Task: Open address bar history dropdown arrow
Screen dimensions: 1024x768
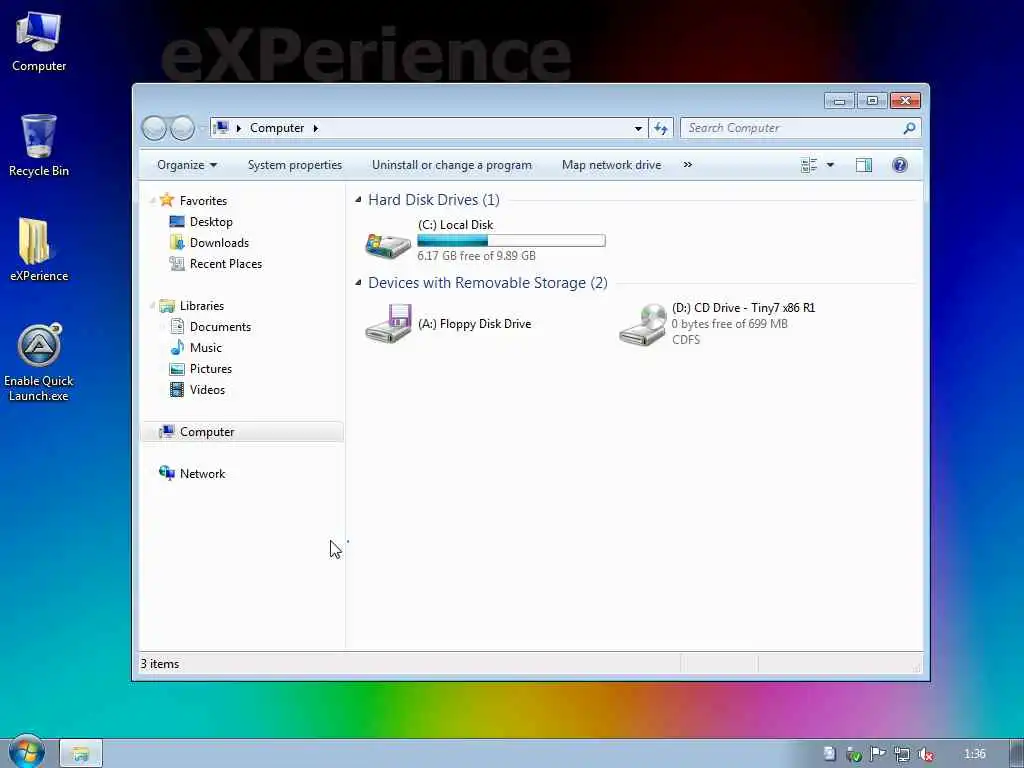Action: [x=638, y=129]
